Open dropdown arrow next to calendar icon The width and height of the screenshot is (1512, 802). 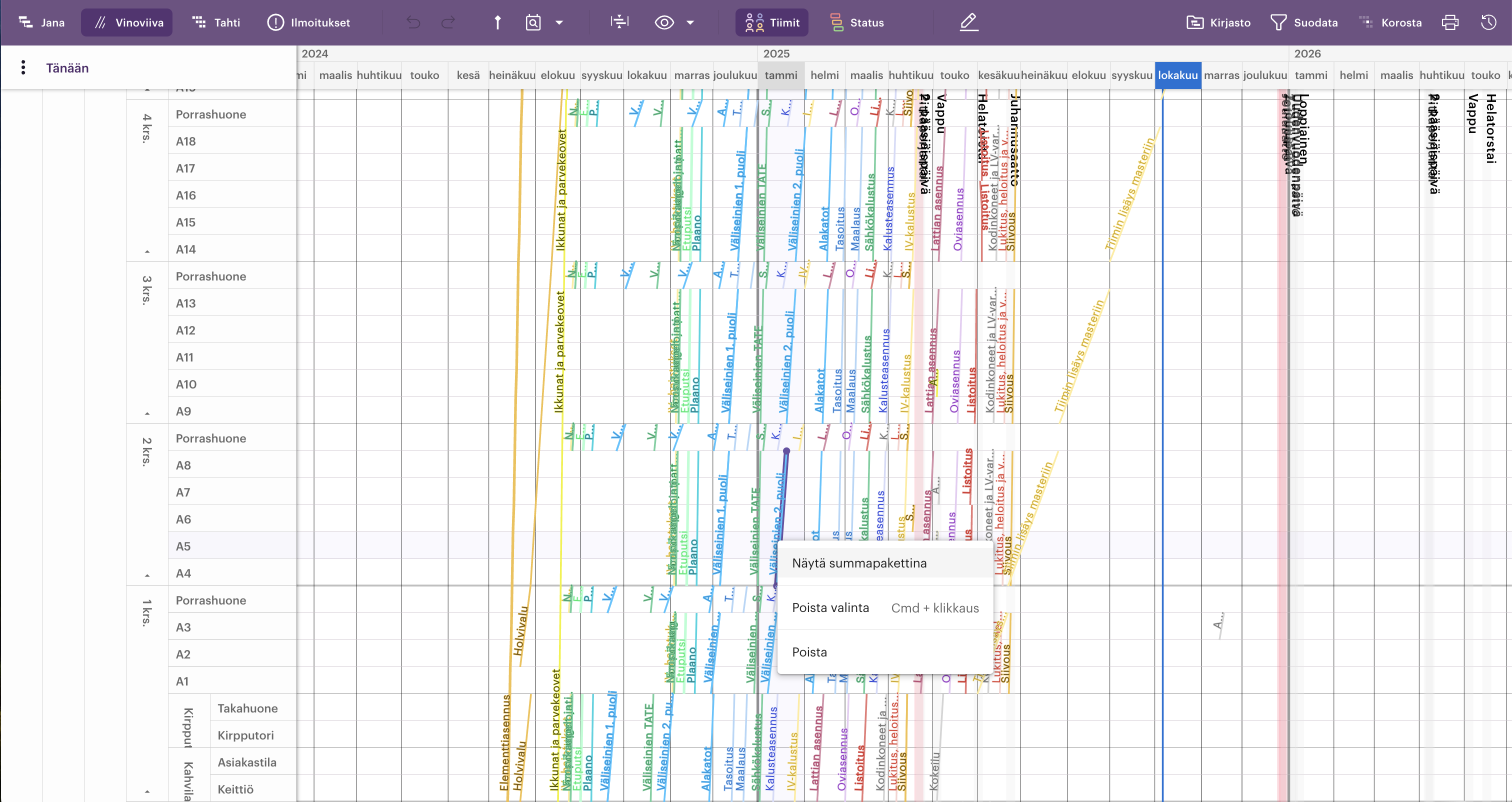point(559,22)
